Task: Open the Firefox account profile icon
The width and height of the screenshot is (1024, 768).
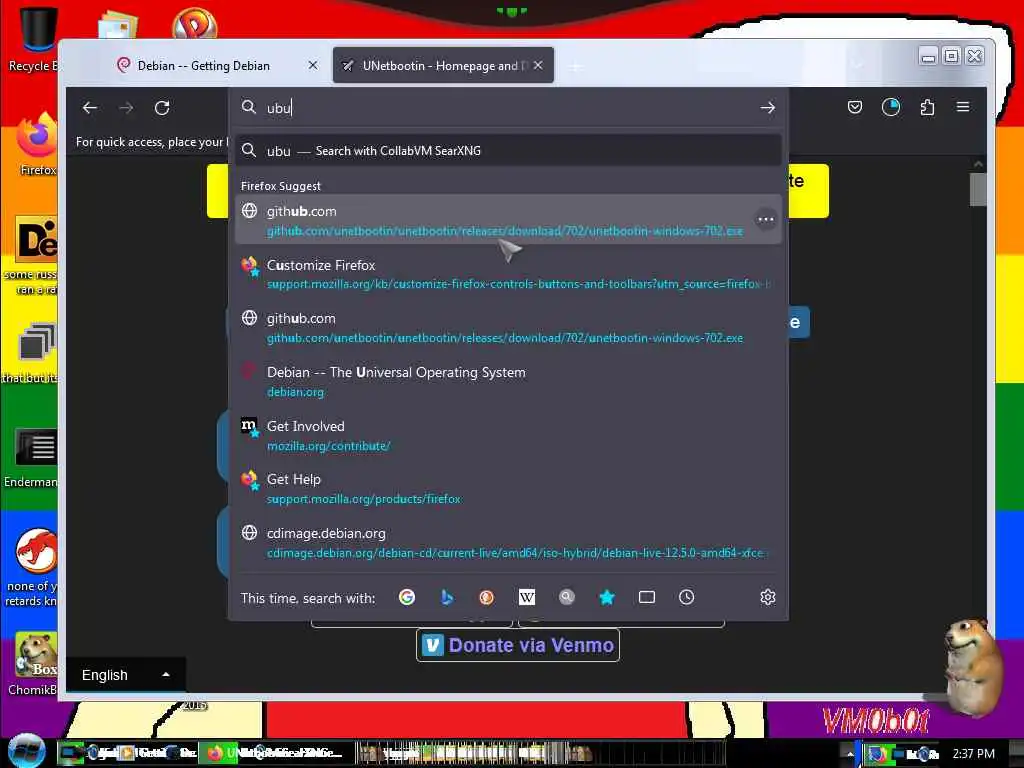Action: (891, 107)
